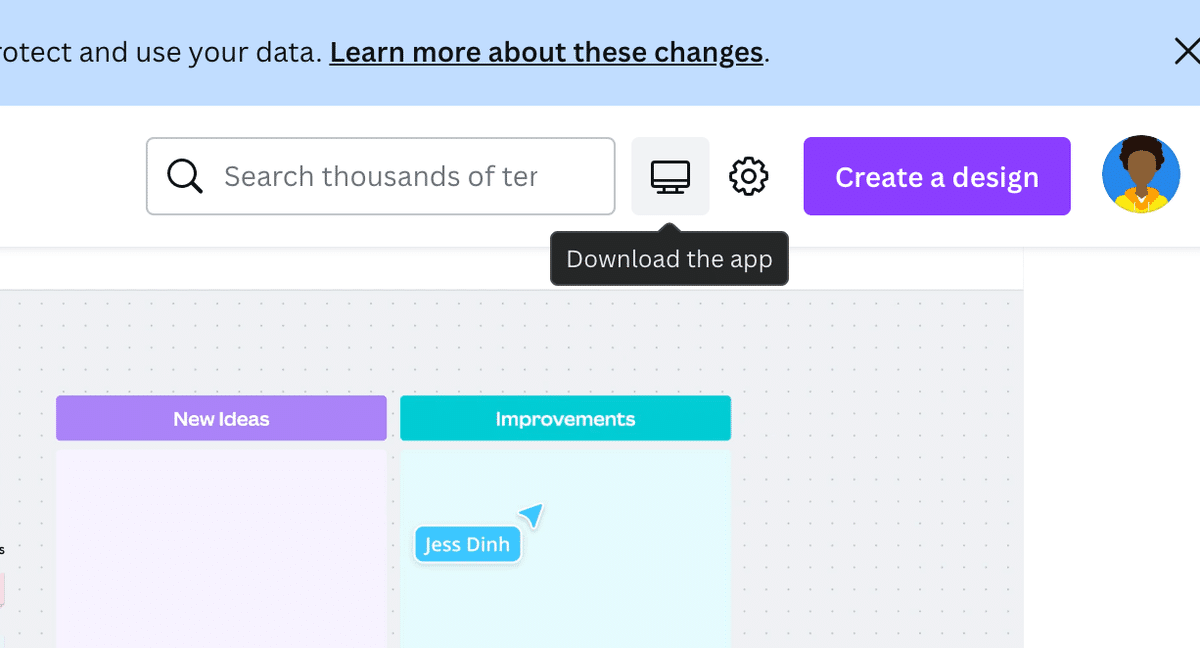Click the white header area left of search

point(70,177)
